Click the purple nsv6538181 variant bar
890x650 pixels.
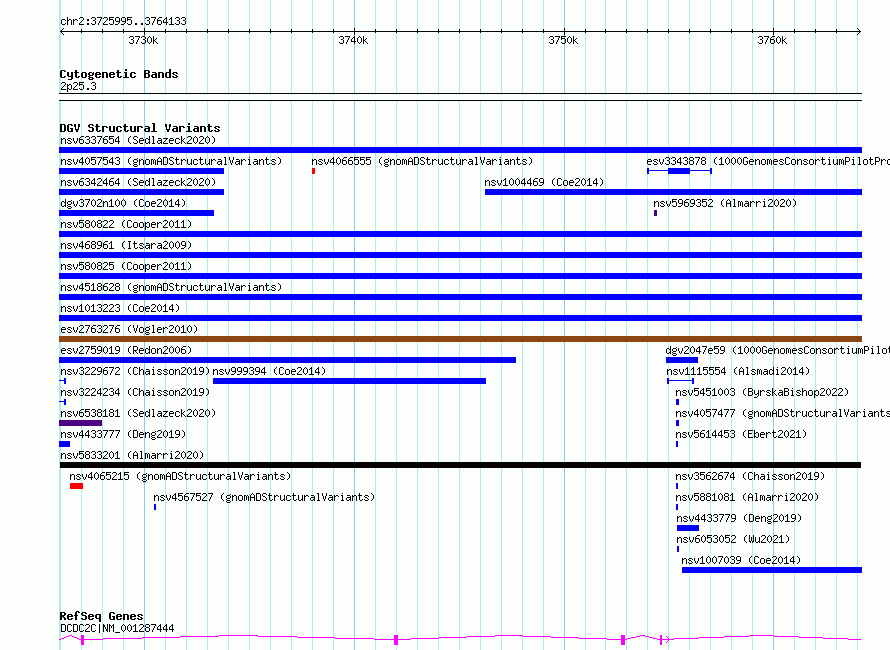pyautogui.click(x=81, y=423)
